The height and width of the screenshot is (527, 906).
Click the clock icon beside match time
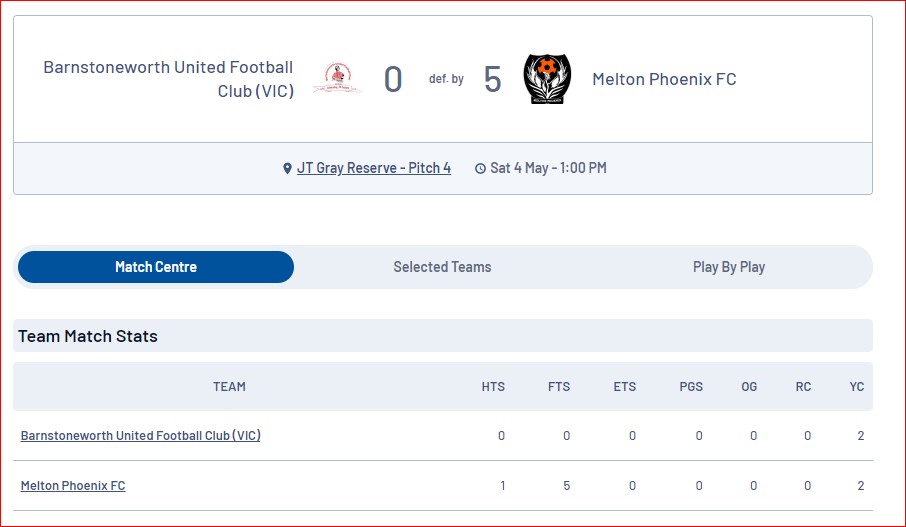pyautogui.click(x=480, y=168)
